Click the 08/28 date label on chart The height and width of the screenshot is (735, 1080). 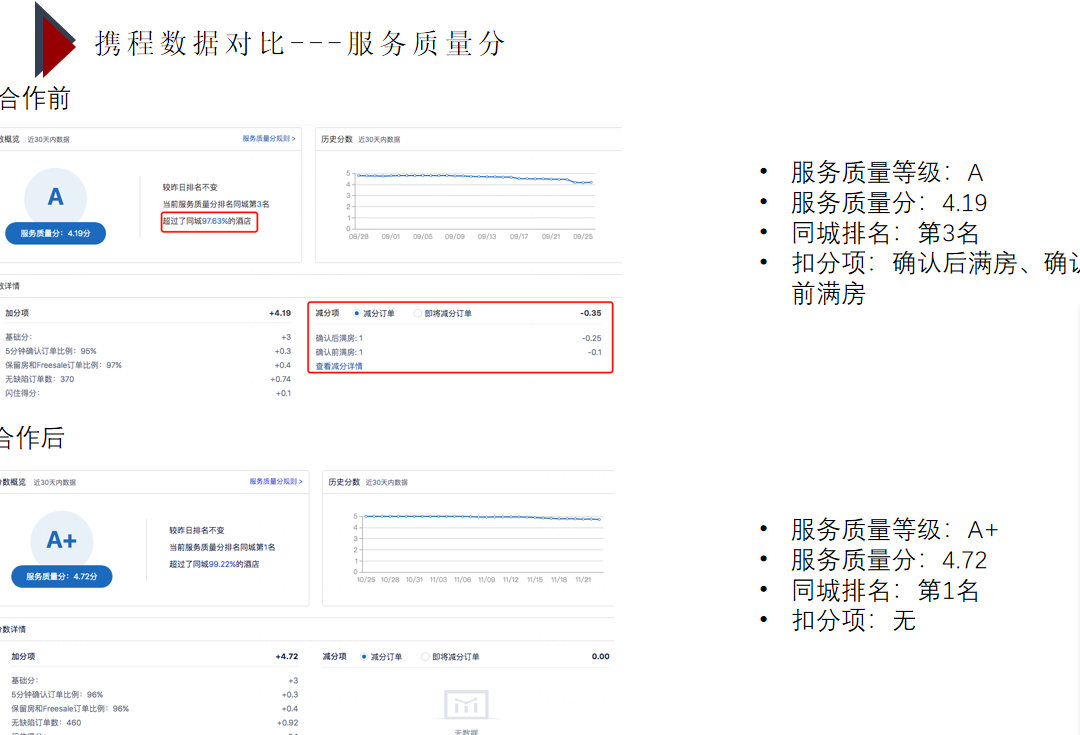[358, 236]
